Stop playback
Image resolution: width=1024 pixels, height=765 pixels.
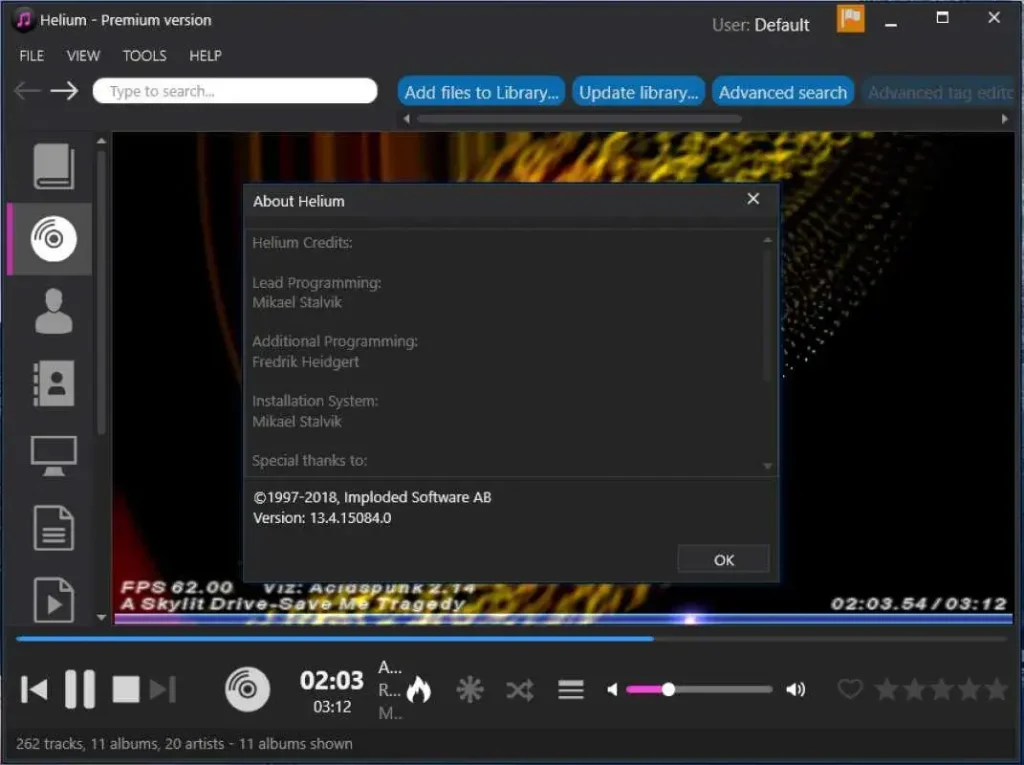(x=125, y=689)
